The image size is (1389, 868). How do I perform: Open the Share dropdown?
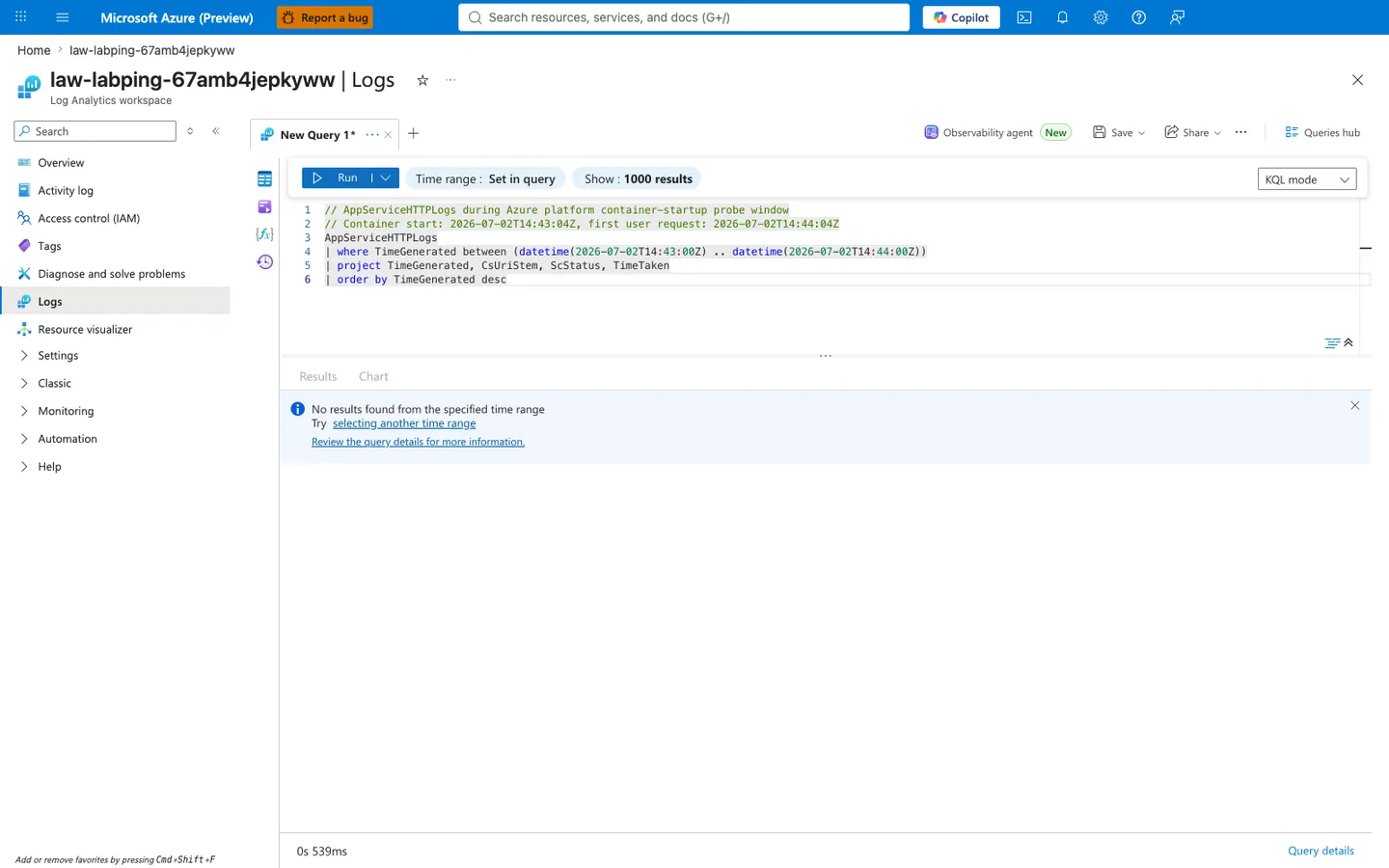[x=1193, y=132]
